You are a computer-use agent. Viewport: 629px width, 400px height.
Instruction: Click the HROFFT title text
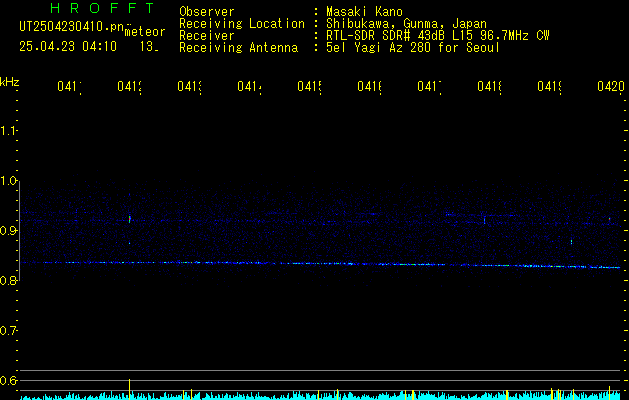102,8
